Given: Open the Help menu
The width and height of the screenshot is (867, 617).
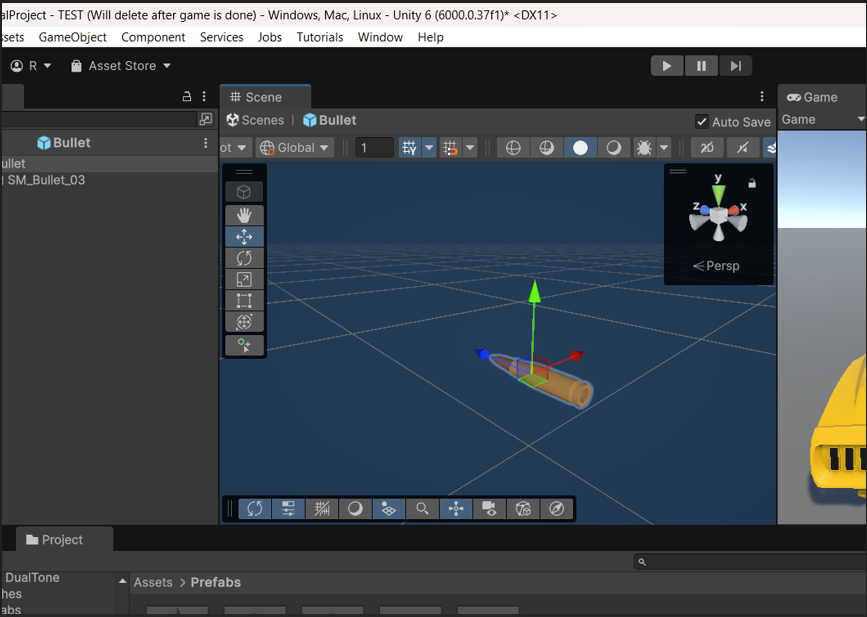Looking at the screenshot, I should 430,37.
